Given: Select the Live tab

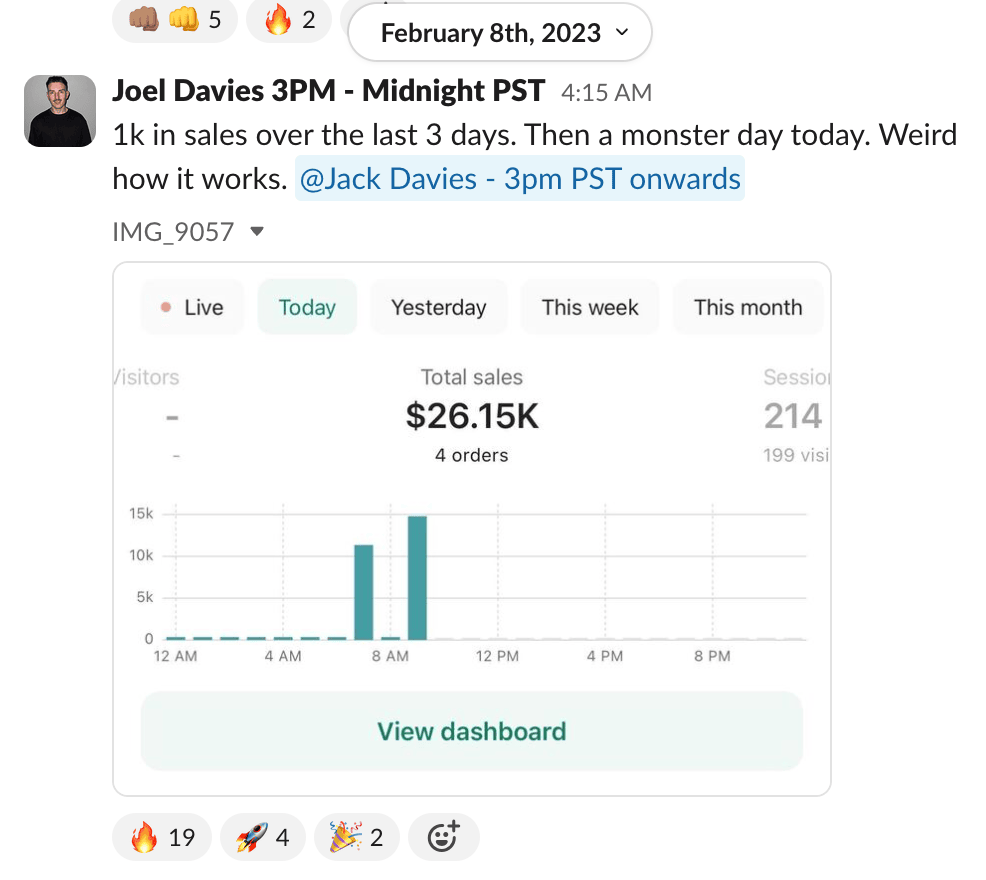Looking at the screenshot, I should [193, 307].
